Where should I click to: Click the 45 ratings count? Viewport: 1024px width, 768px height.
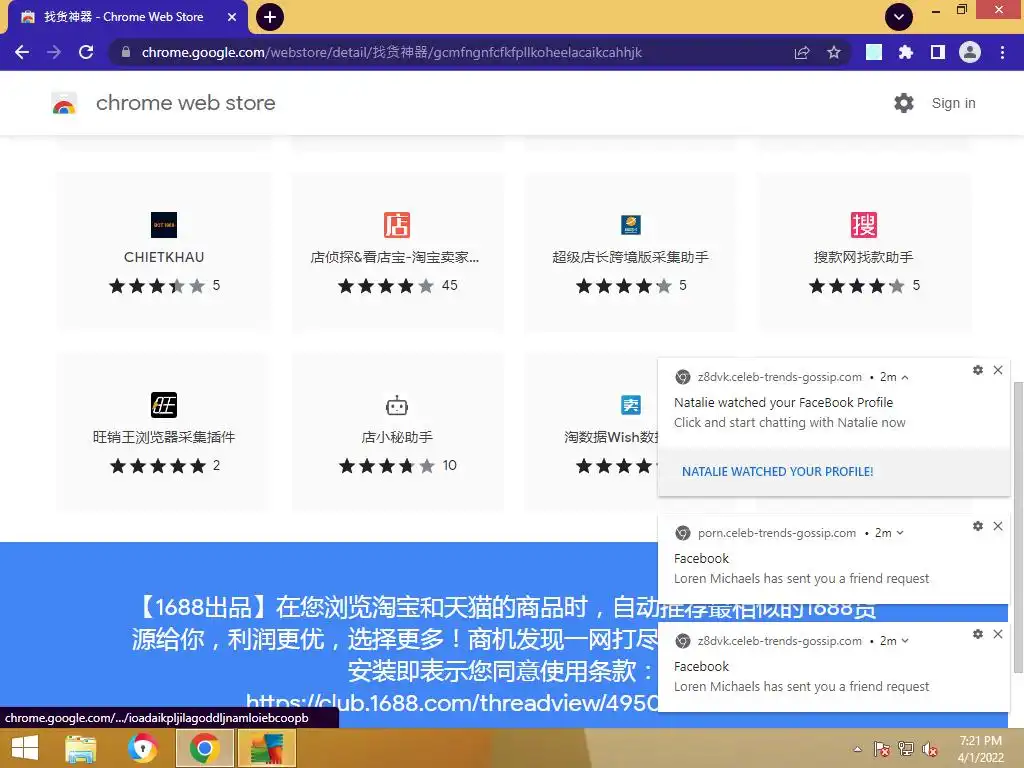(450, 285)
